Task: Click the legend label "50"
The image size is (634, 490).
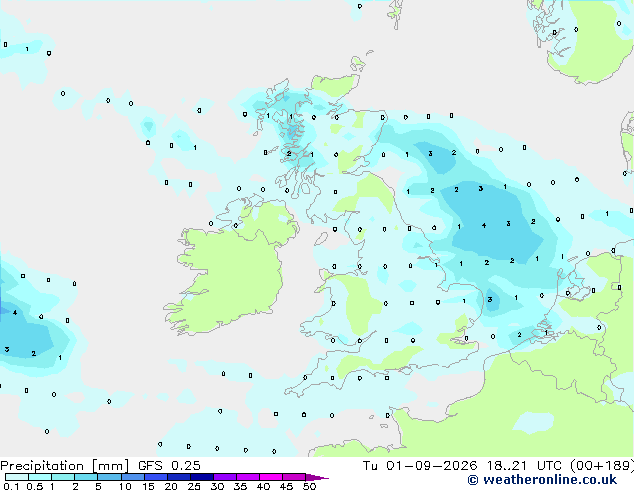Action: (309, 486)
